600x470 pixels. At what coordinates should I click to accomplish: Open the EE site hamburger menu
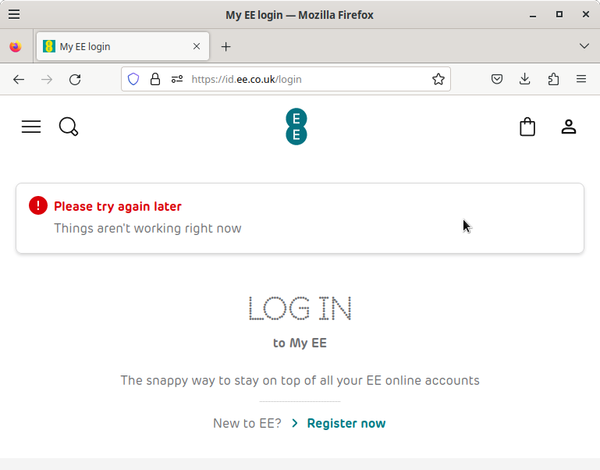[x=31, y=127]
